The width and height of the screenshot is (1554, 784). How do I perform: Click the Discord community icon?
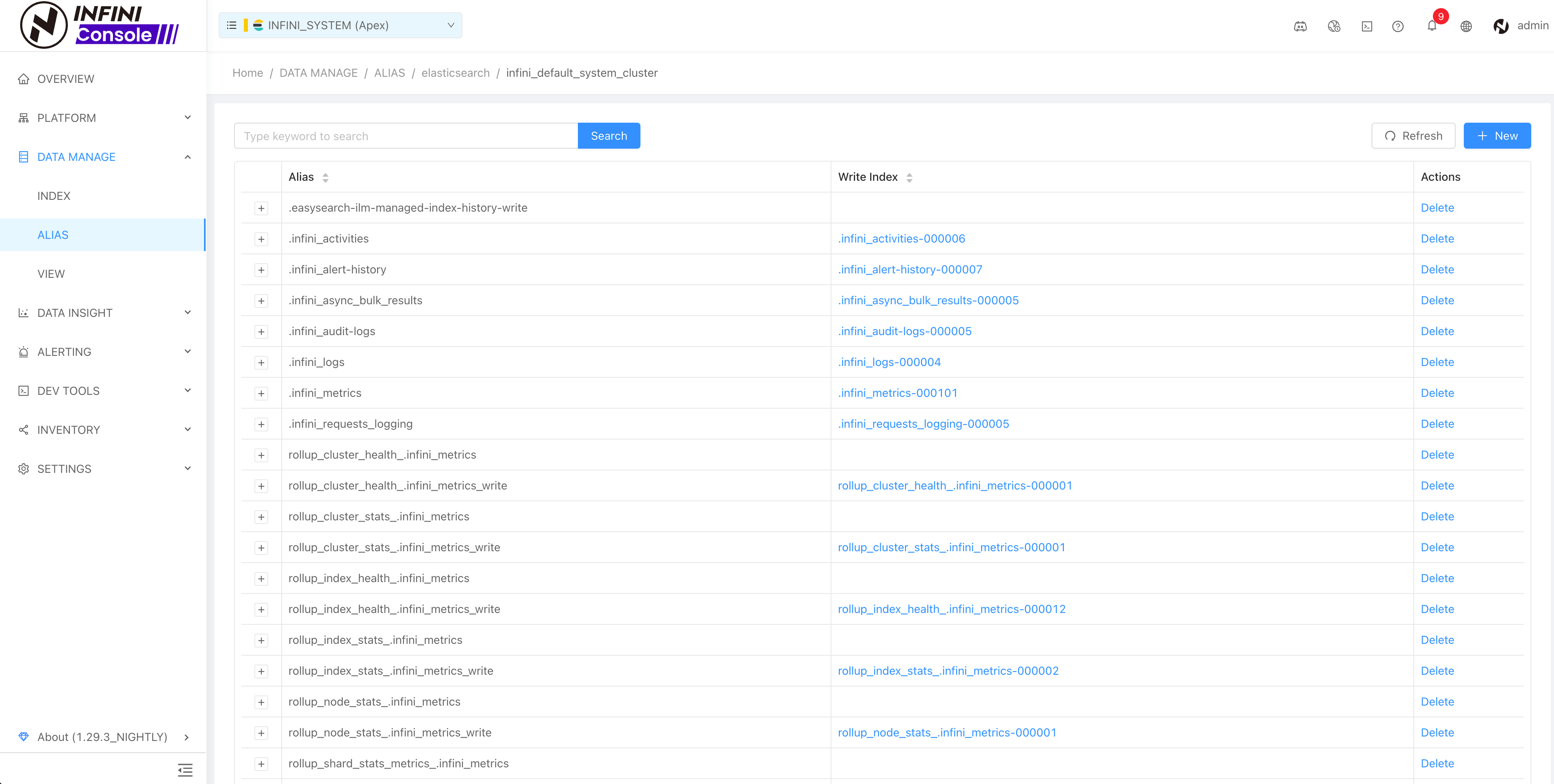tap(1300, 26)
